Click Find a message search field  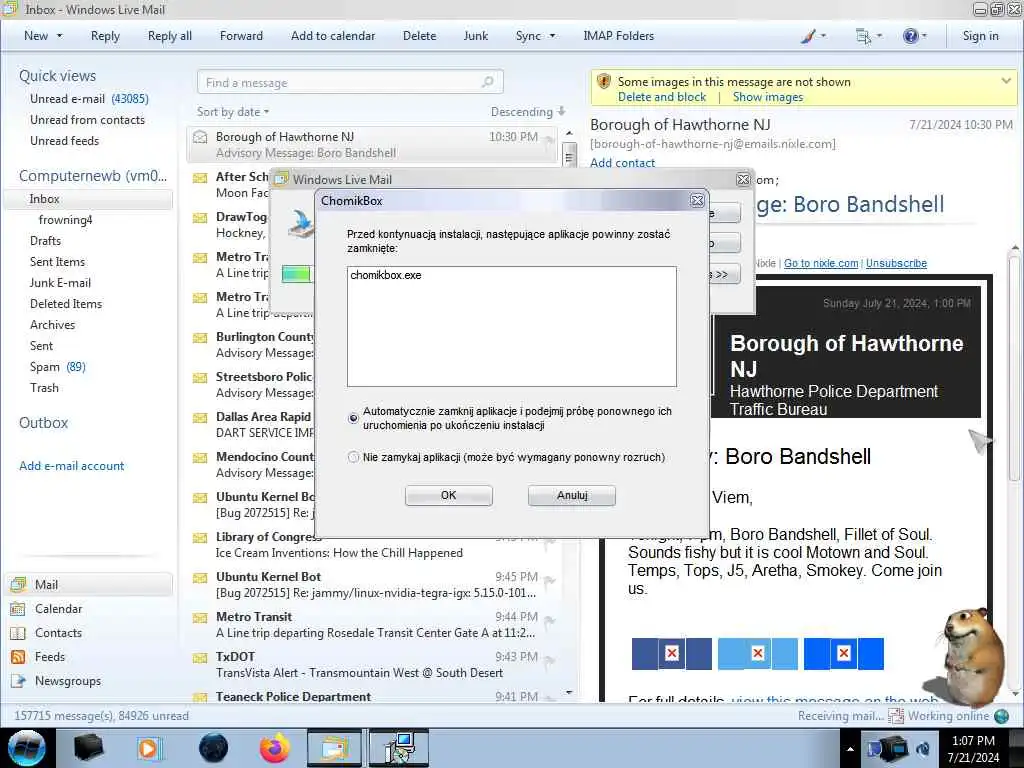pos(350,83)
